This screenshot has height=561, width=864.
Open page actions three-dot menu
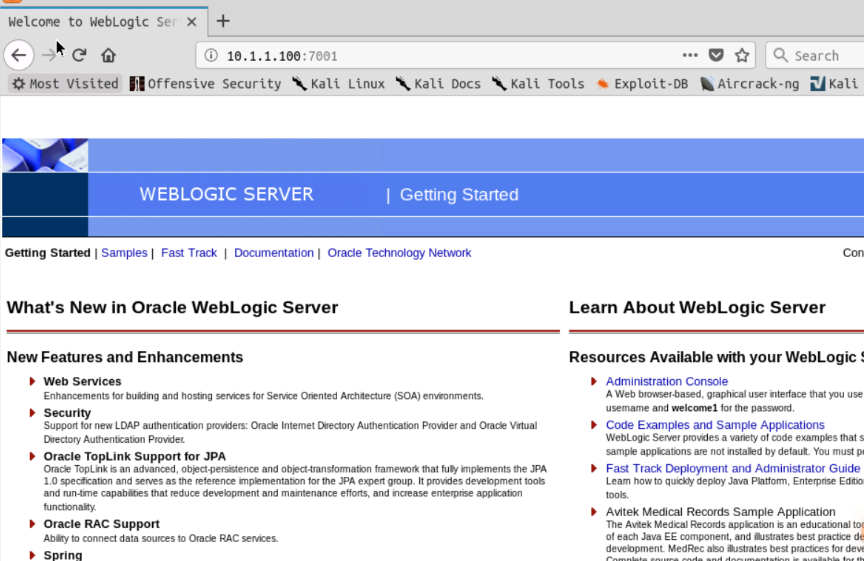tap(690, 55)
